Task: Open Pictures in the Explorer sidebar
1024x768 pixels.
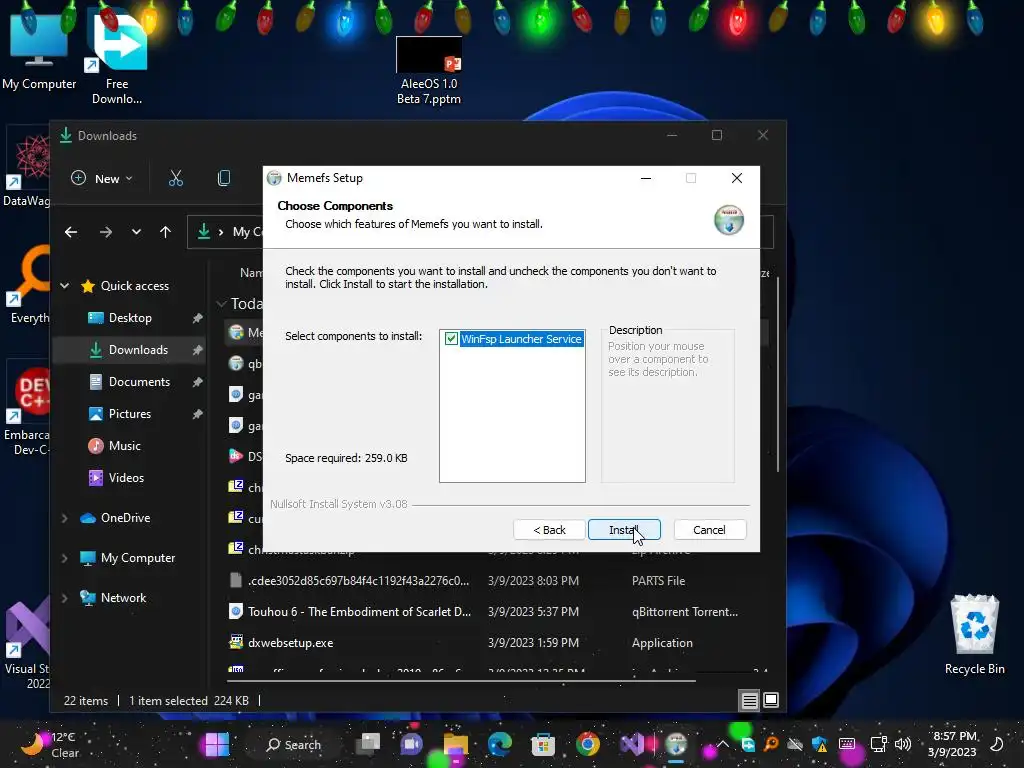Action: pyautogui.click(x=129, y=414)
